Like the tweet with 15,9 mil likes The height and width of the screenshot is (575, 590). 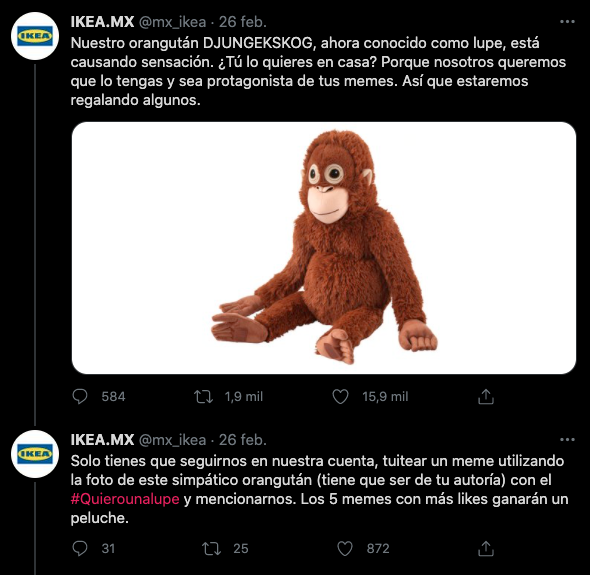(341, 397)
